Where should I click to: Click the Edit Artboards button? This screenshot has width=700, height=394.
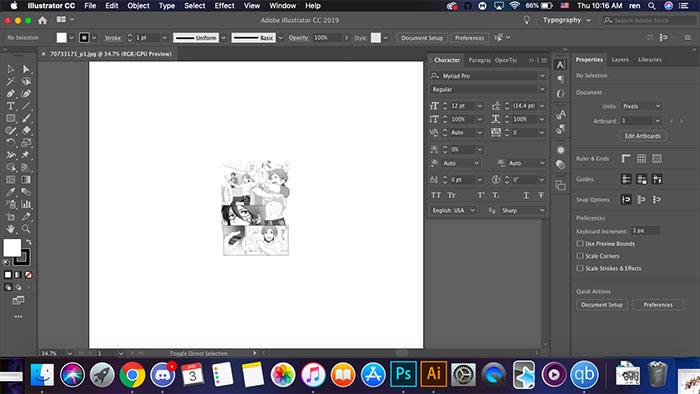(642, 136)
